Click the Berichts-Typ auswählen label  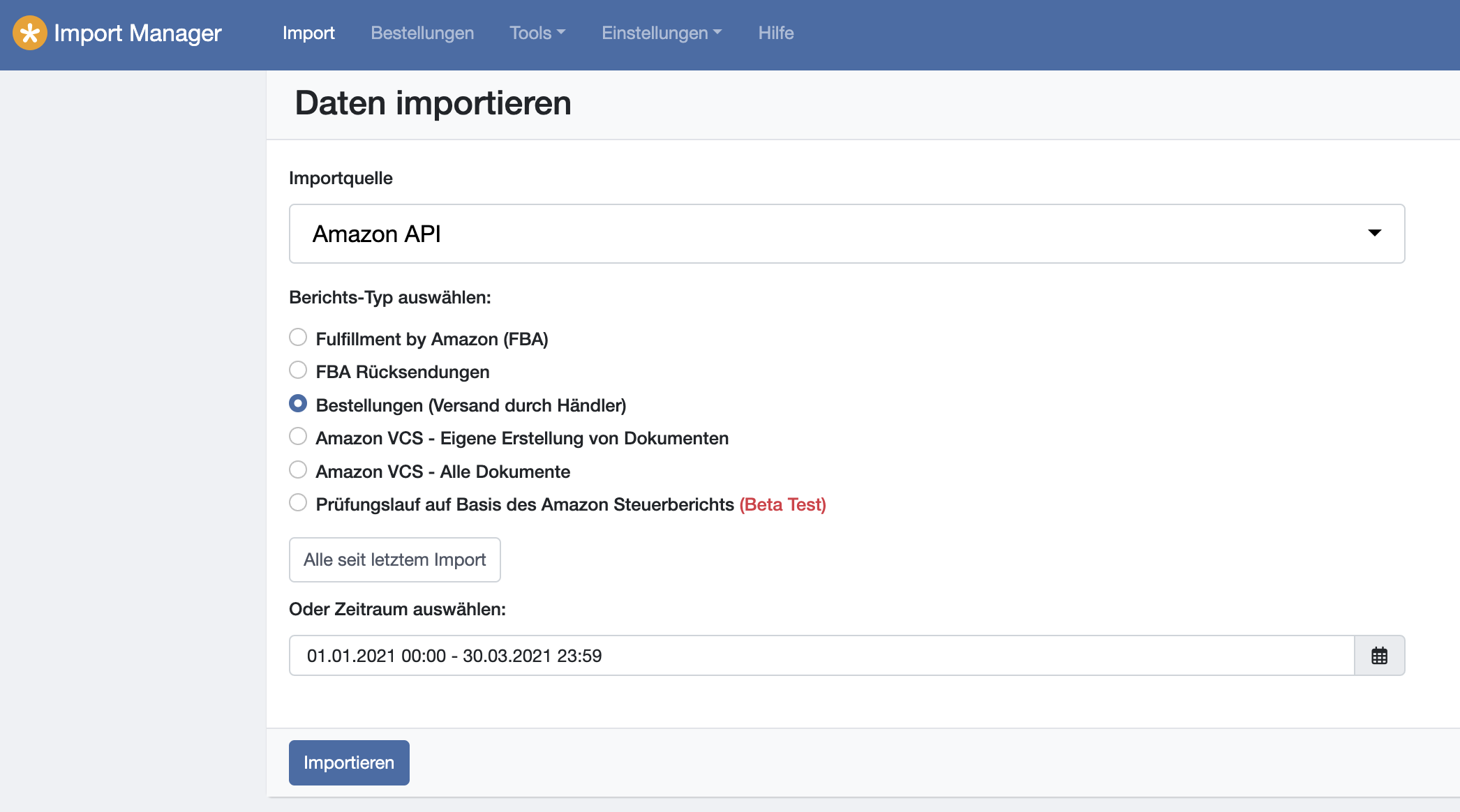(390, 297)
